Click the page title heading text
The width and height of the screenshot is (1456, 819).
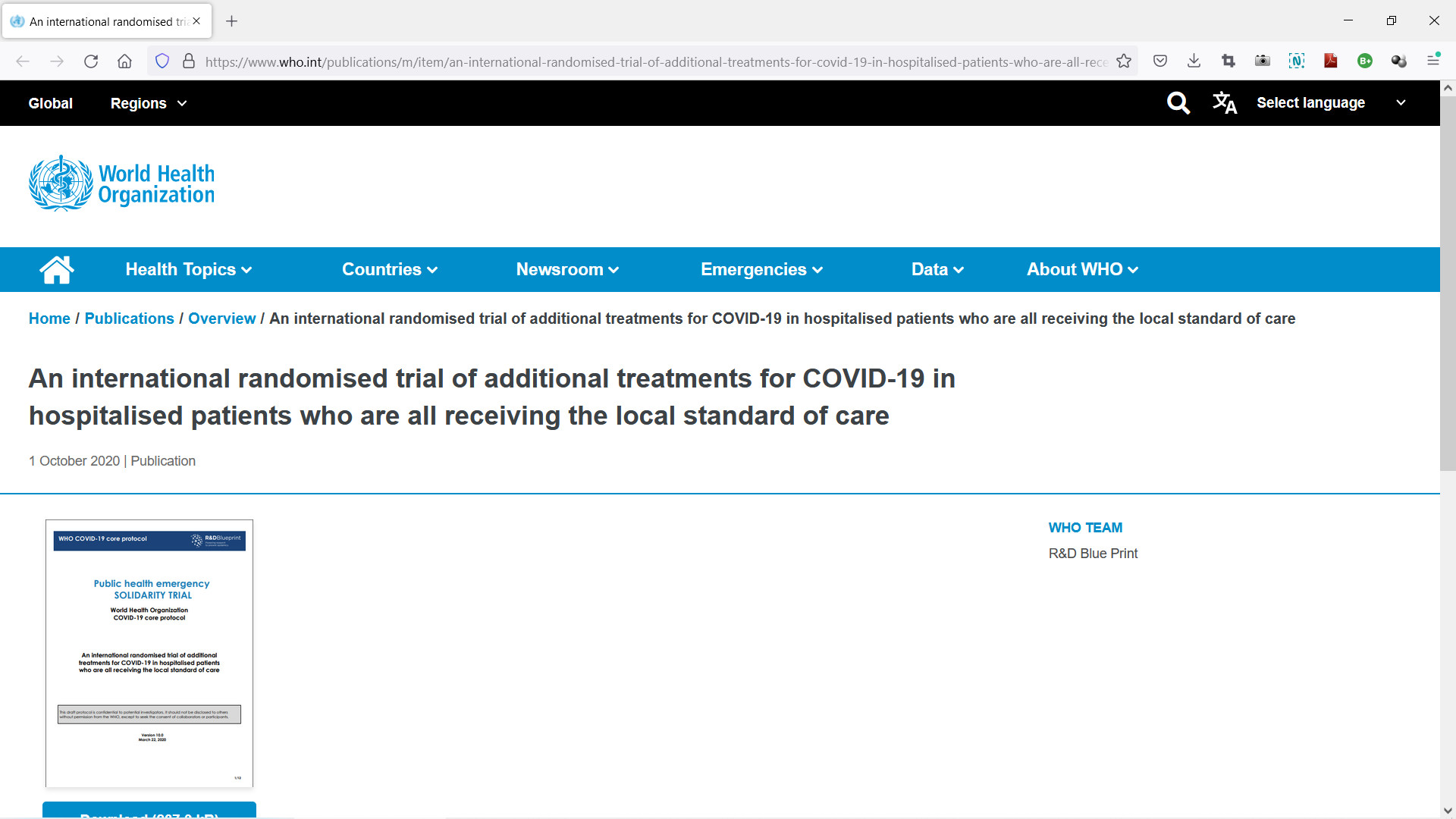492,397
